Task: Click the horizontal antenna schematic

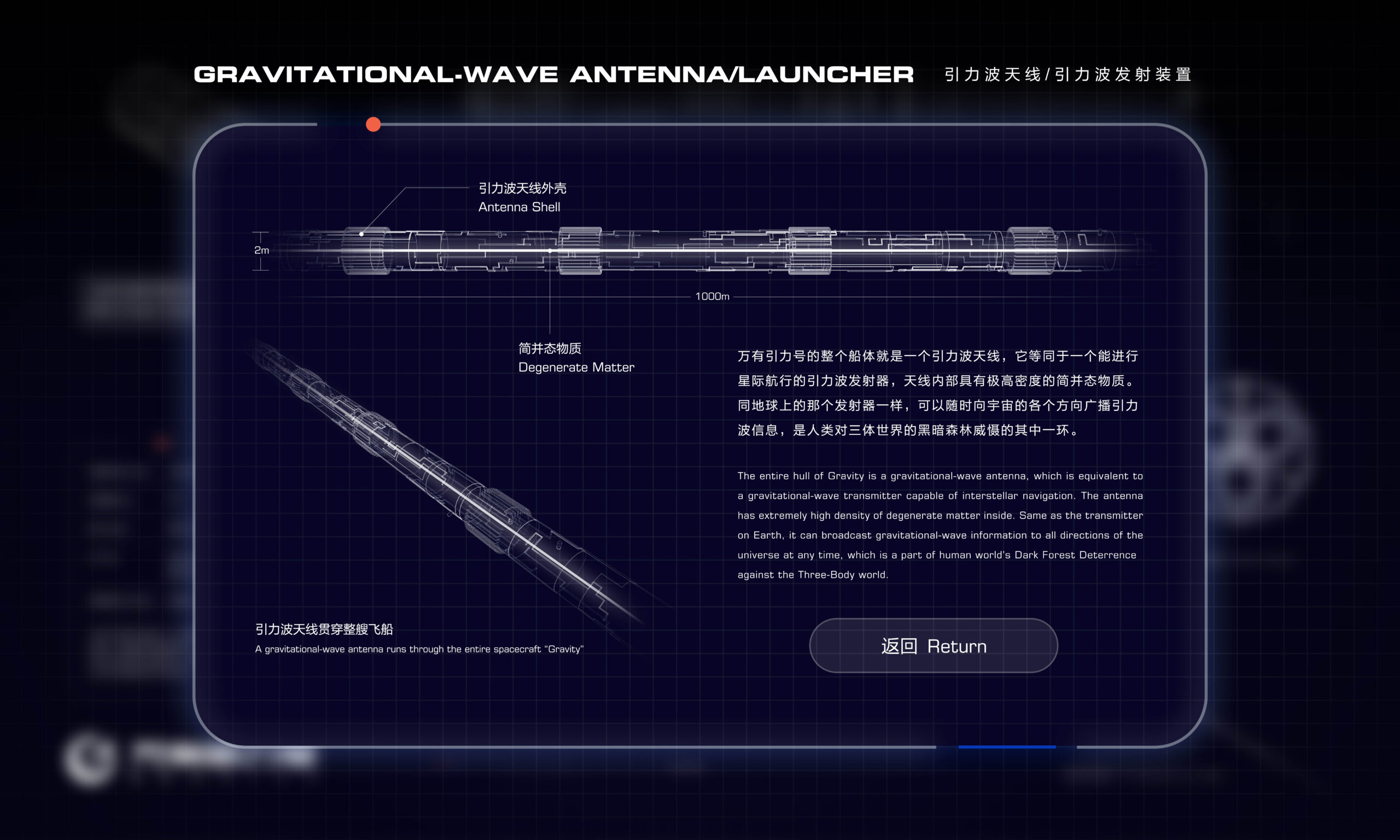Action: (x=713, y=250)
